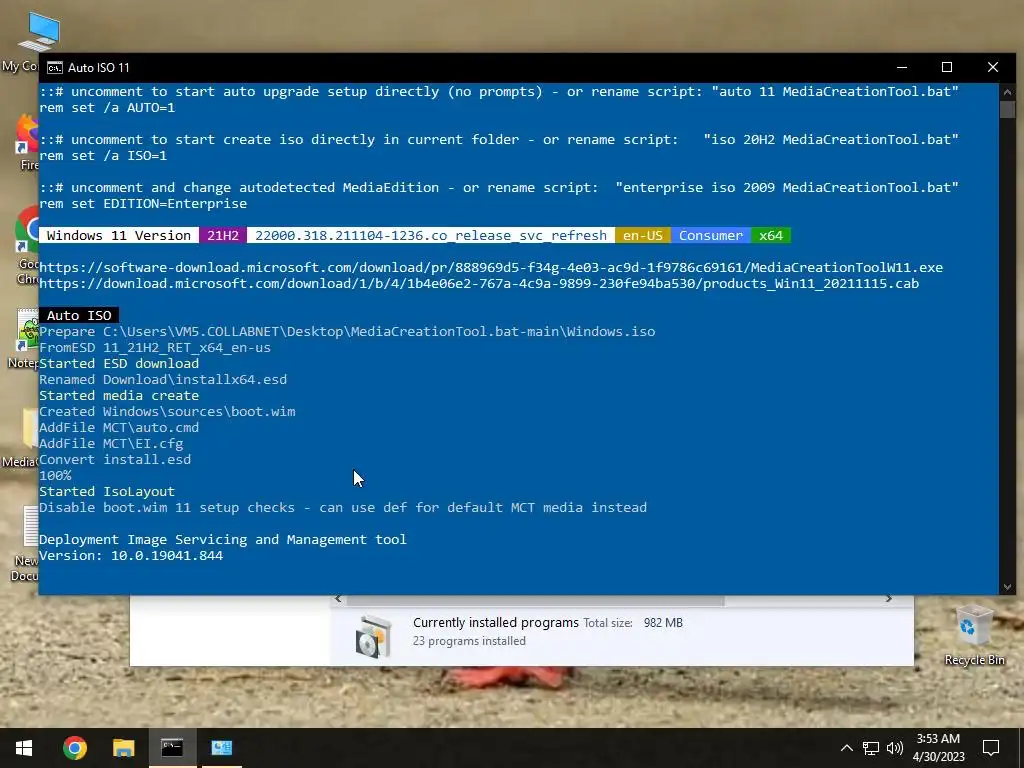Click the '100%' progress line
Screen dimensions: 1024x768
click(55, 475)
